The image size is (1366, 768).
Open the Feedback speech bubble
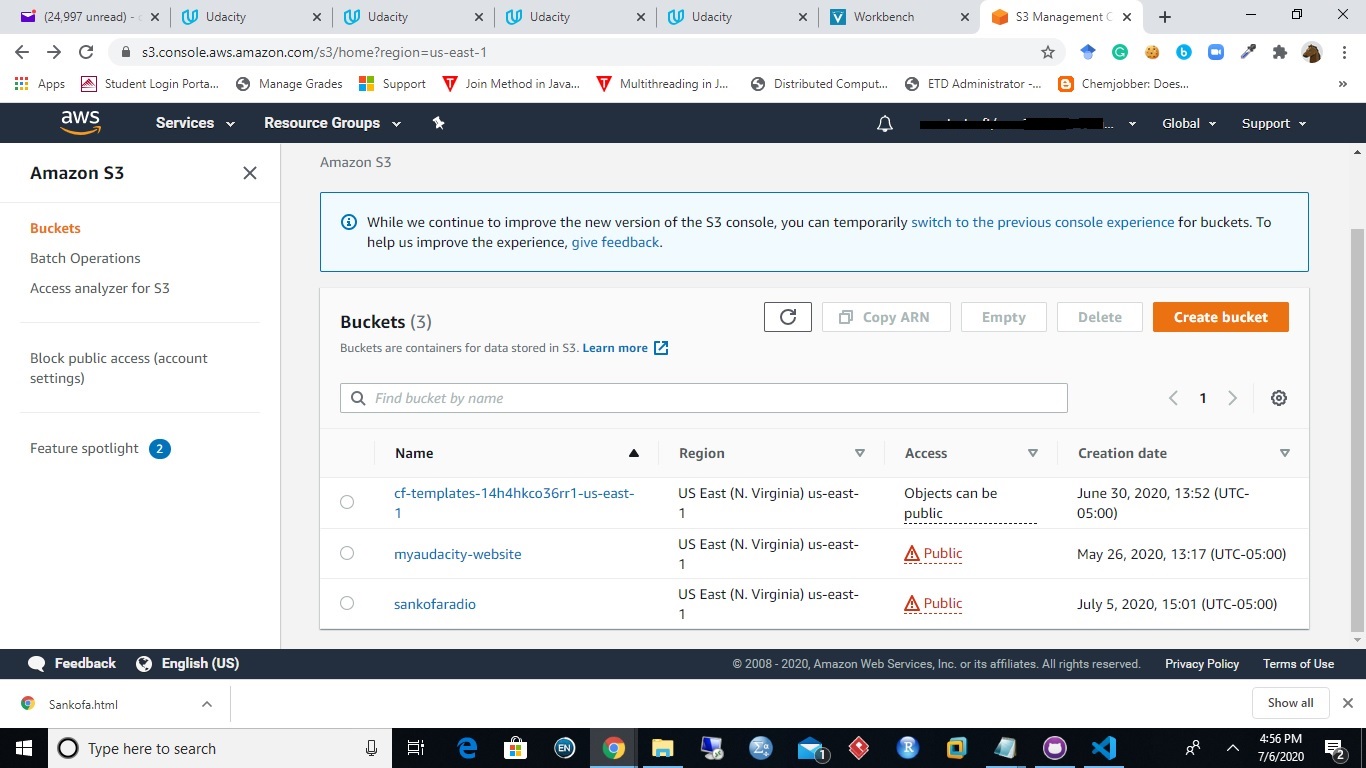[x=36, y=663]
